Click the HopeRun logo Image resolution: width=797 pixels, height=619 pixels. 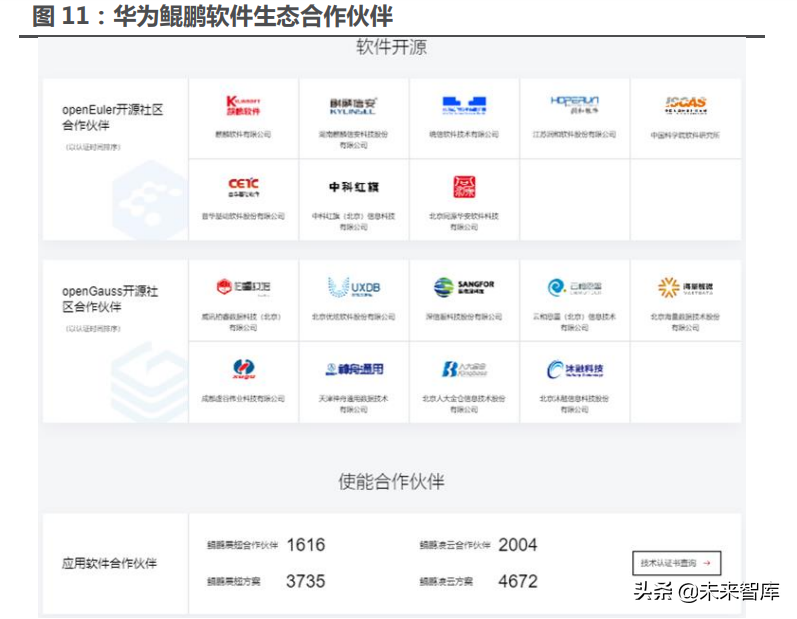click(x=574, y=104)
